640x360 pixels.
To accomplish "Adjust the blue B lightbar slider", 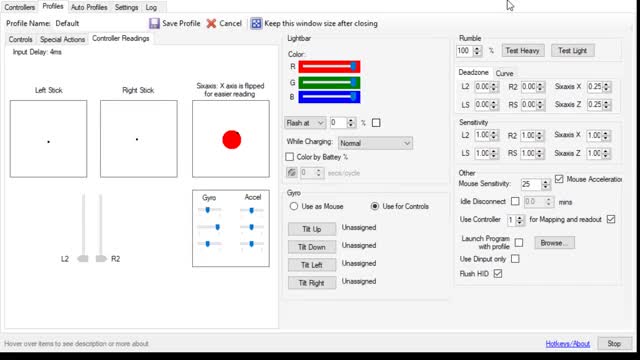I will click(x=329, y=97).
